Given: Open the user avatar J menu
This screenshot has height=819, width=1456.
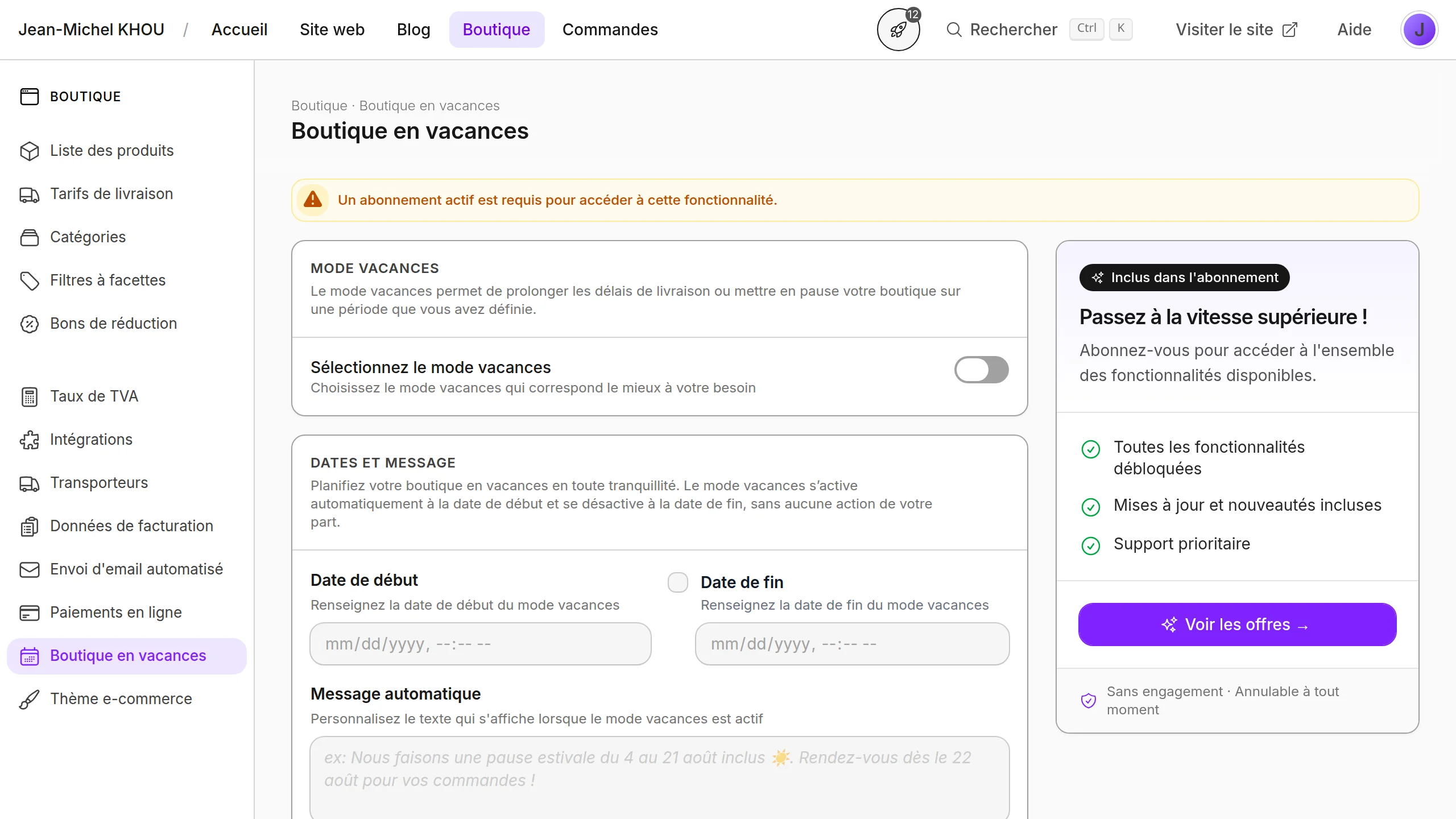Looking at the screenshot, I should 1418,30.
